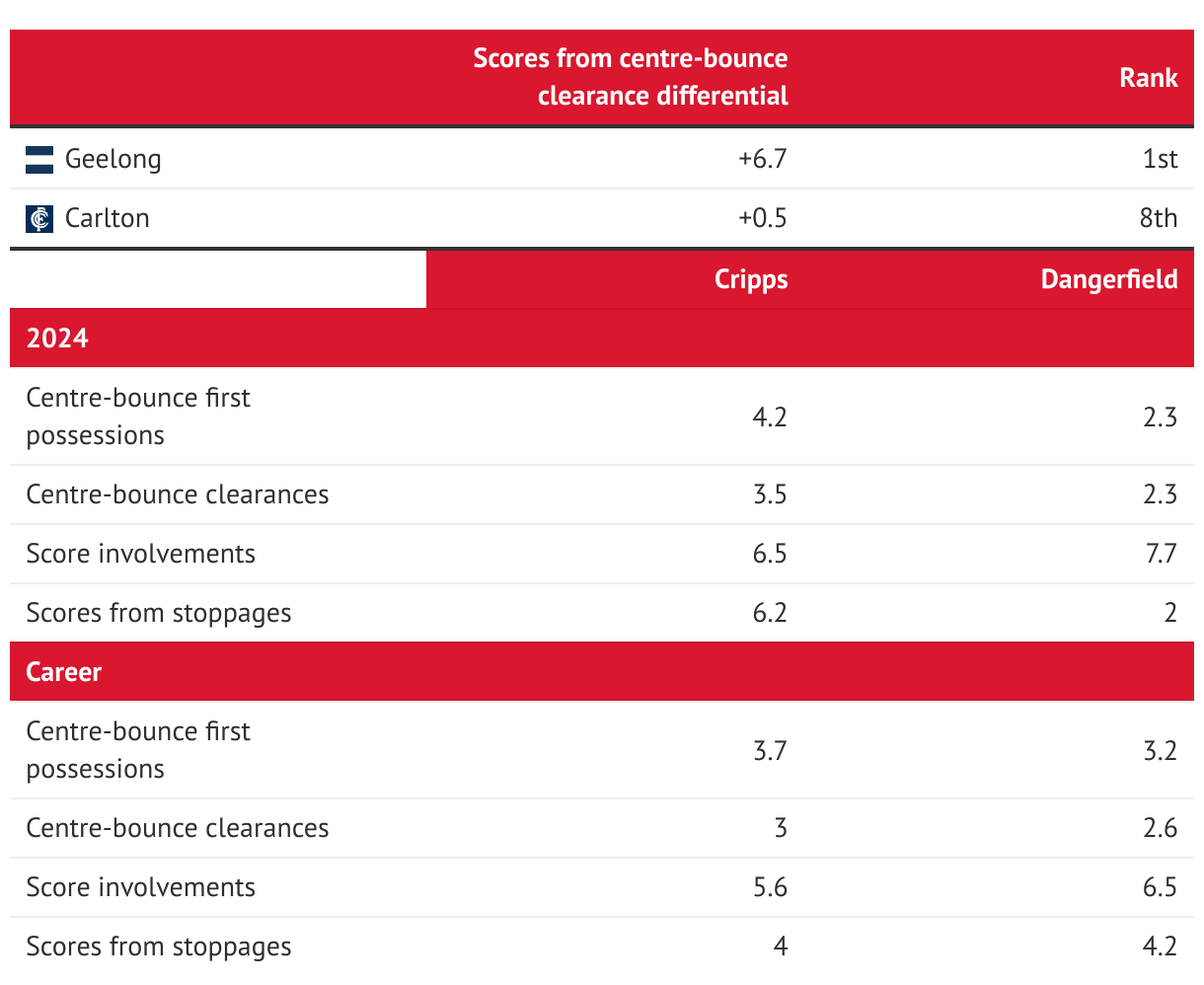
Task: Click Cripps' 6.2 scores from stoppages value
Action: [x=769, y=613]
